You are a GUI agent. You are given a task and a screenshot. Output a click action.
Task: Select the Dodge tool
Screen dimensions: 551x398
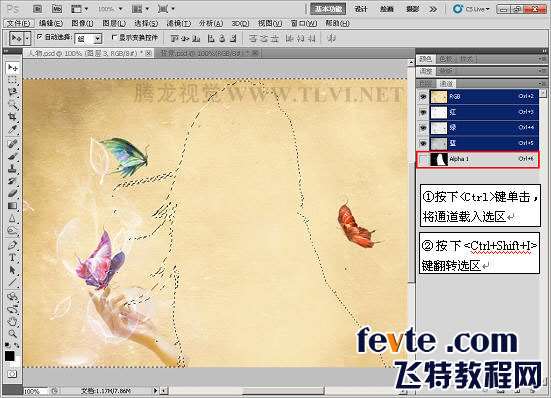[13, 230]
